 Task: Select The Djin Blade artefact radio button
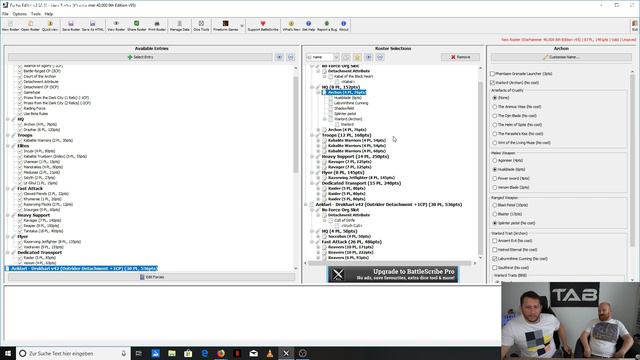tap(495, 116)
